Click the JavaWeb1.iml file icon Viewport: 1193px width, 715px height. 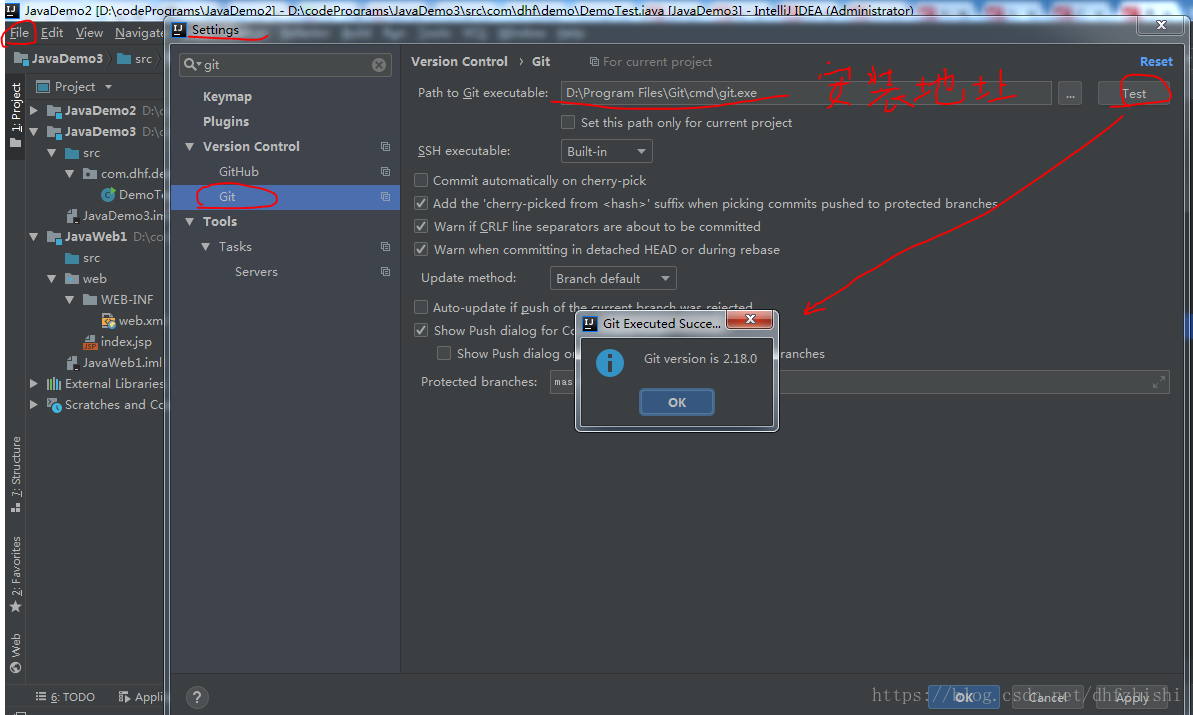pos(72,363)
